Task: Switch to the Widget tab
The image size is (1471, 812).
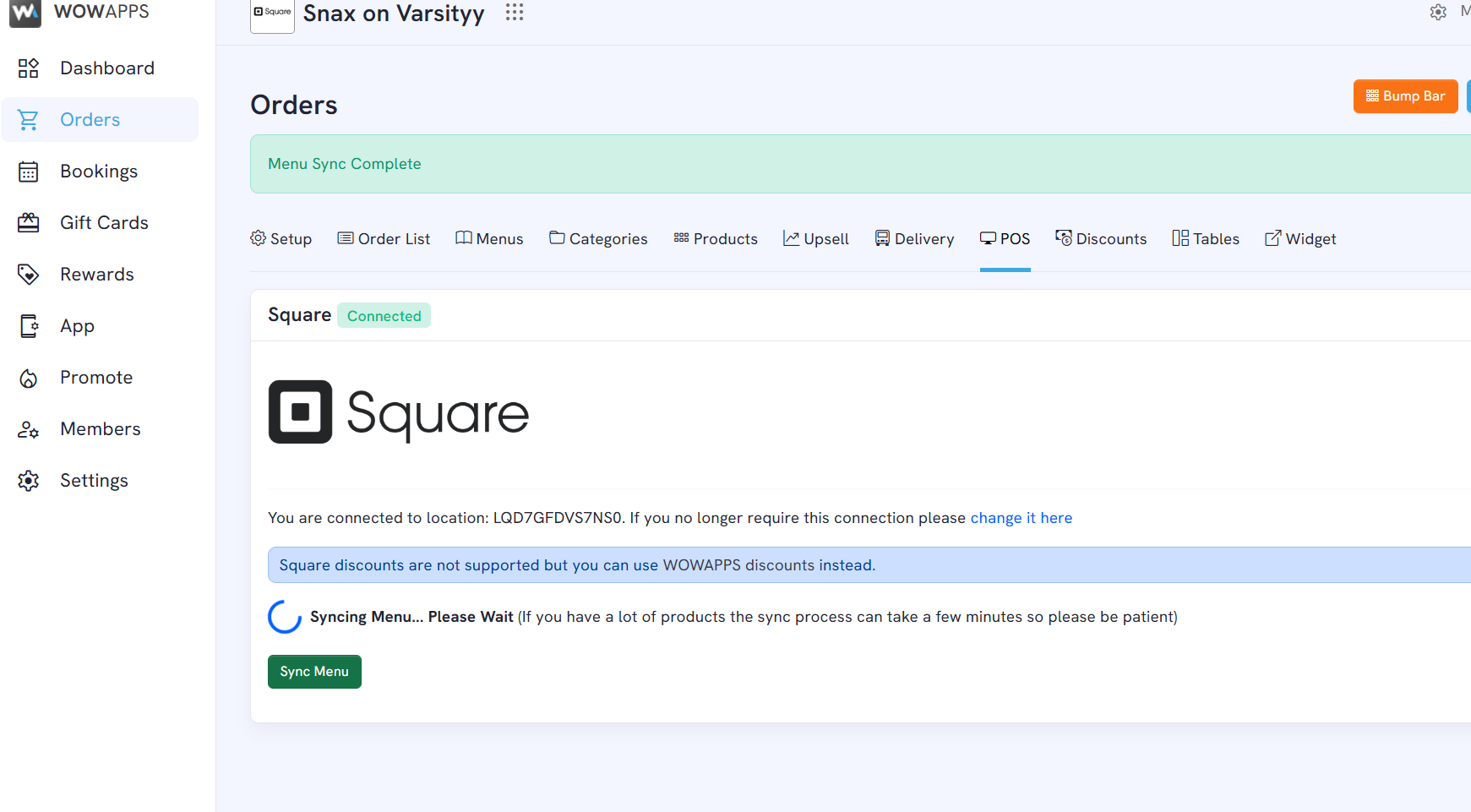Action: (1300, 239)
